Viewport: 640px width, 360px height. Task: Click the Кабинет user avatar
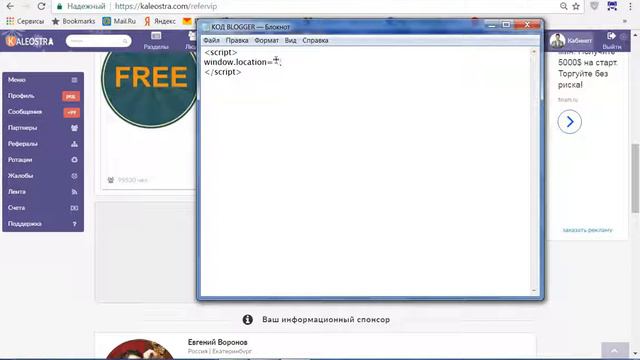coord(557,41)
